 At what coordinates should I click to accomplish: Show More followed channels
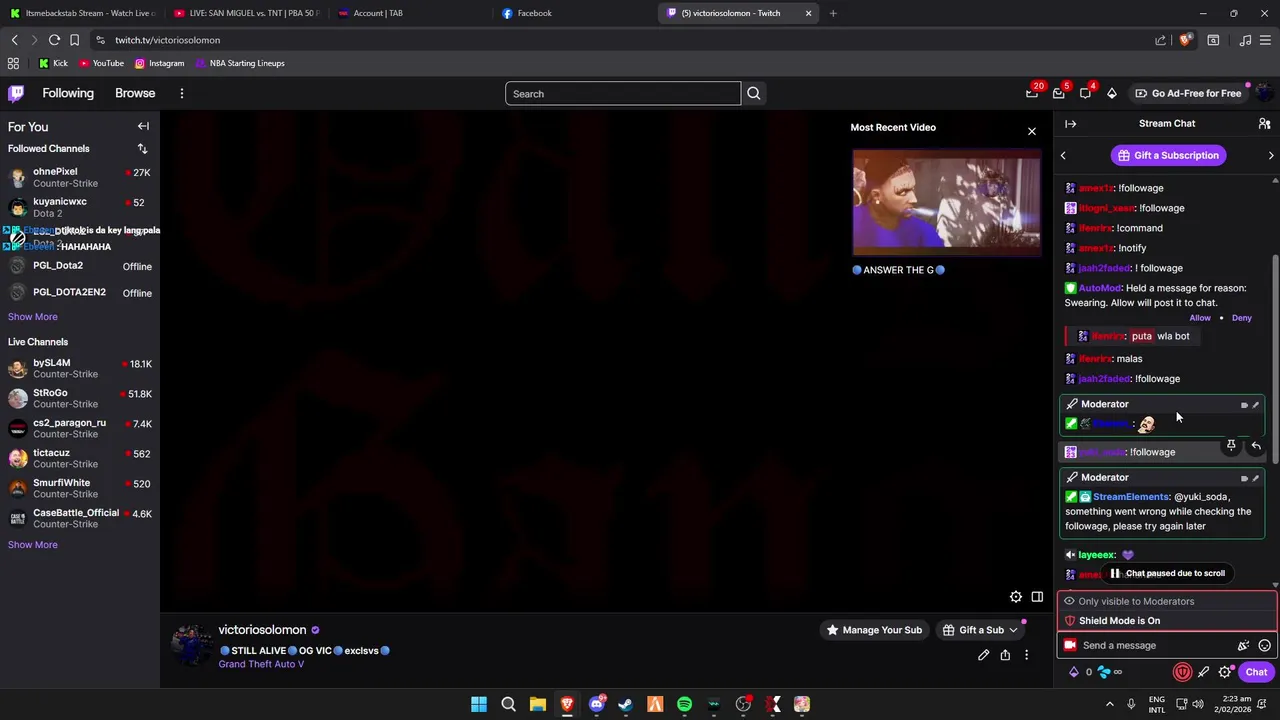pos(33,317)
